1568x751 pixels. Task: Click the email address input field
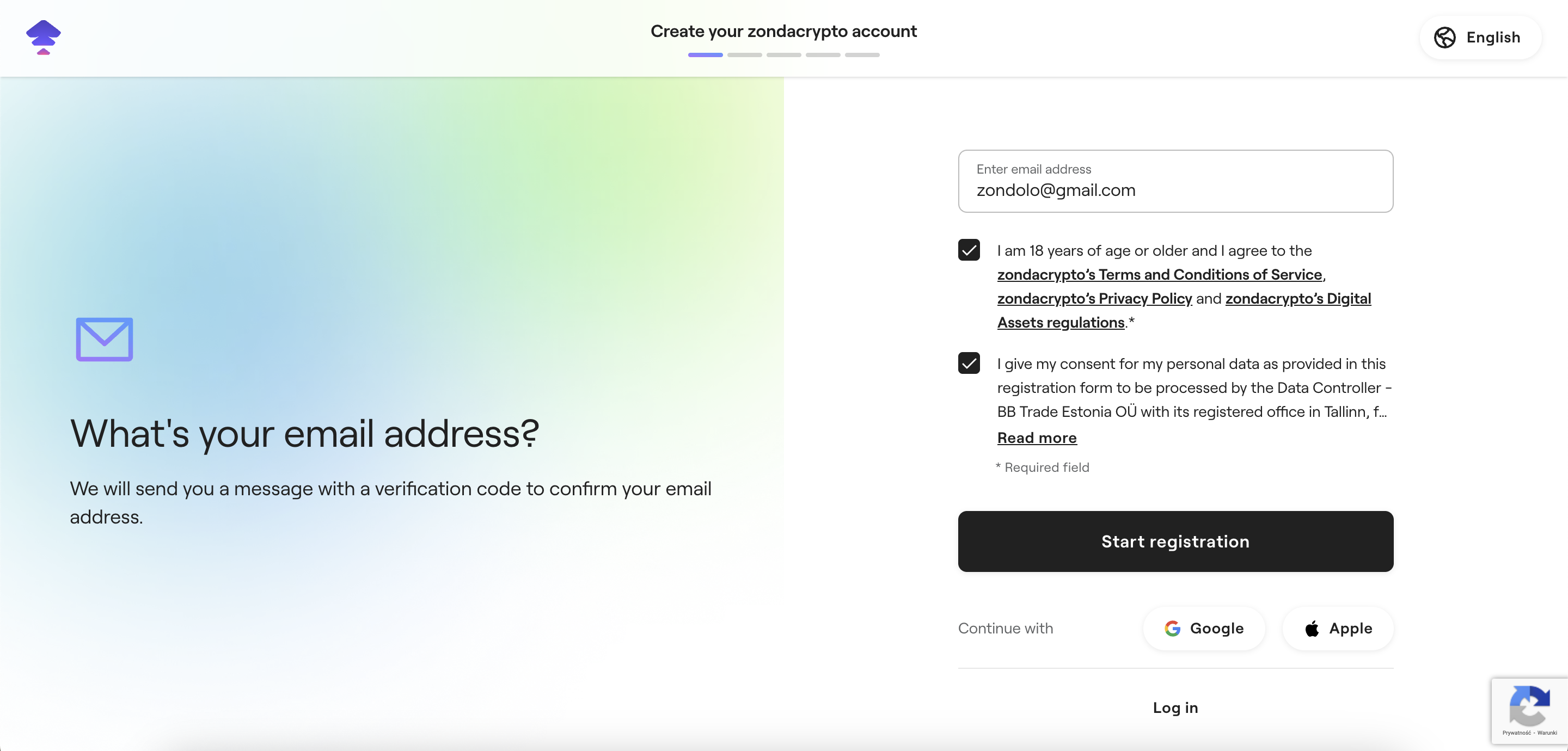[1175, 181]
